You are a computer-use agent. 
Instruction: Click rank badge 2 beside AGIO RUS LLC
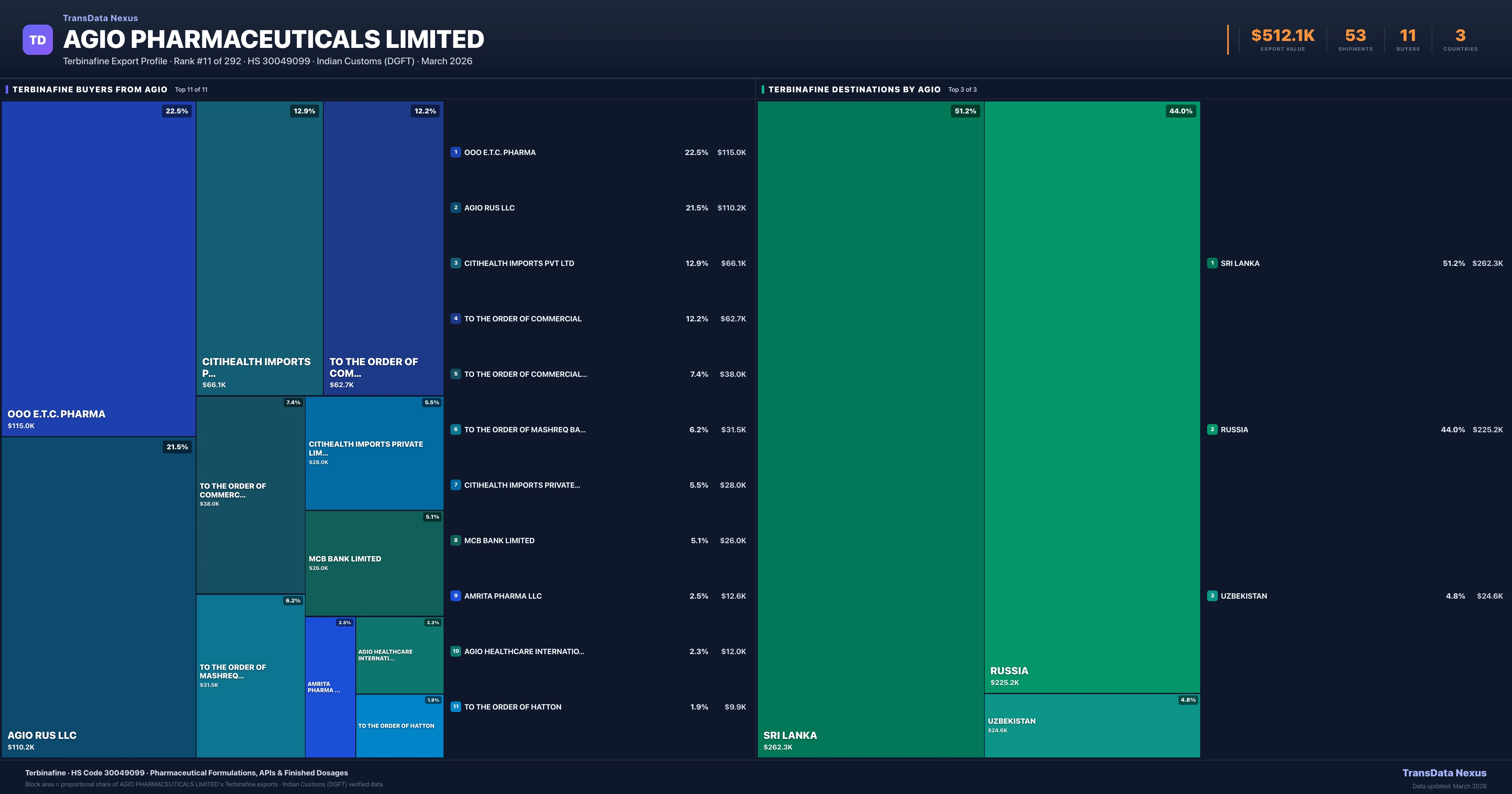(x=455, y=207)
